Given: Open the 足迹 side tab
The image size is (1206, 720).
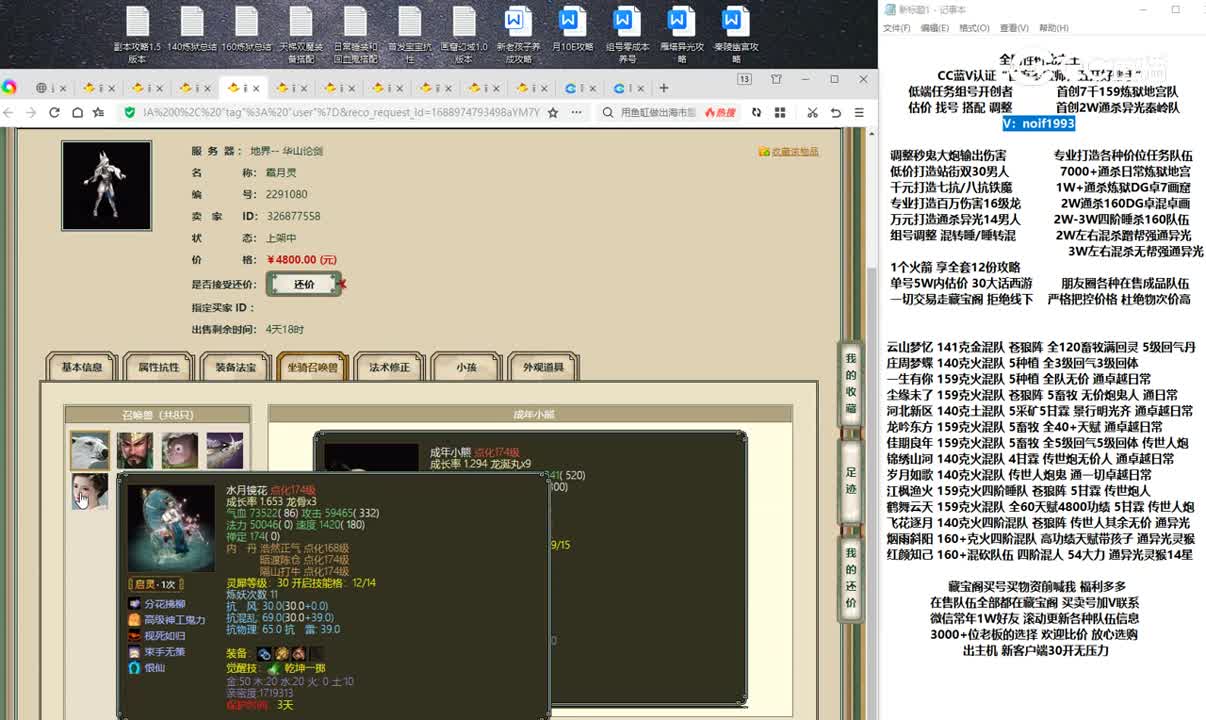Looking at the screenshot, I should point(850,480).
